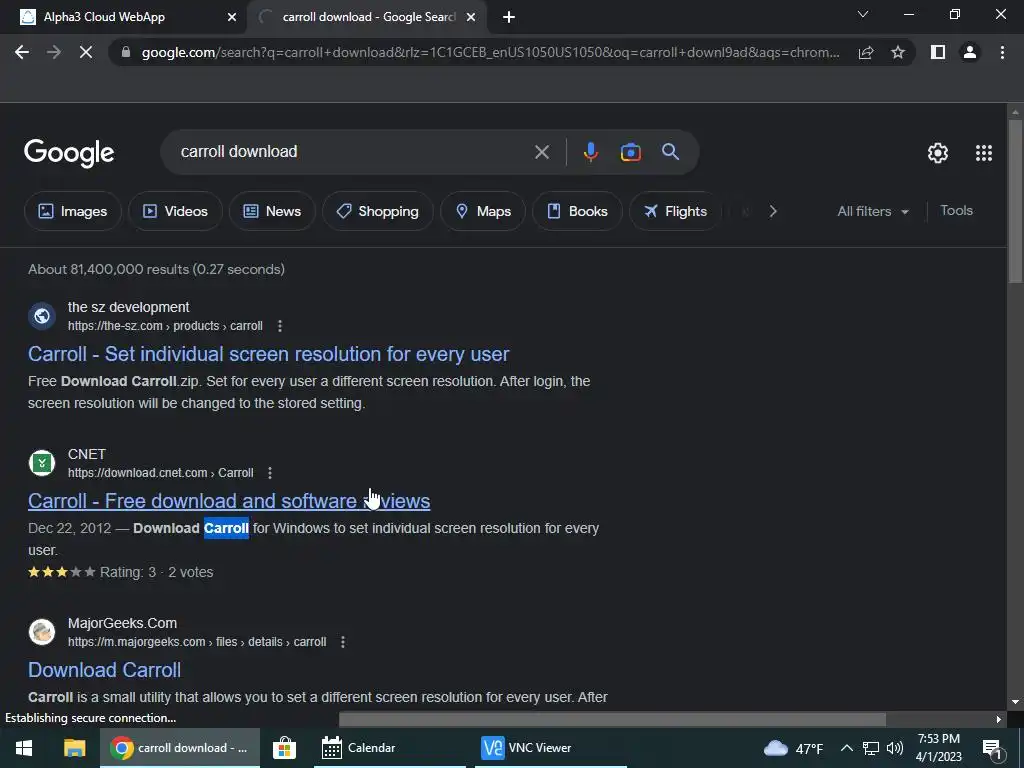Open search Tools
The height and width of the screenshot is (768, 1024).
pyautogui.click(x=956, y=210)
